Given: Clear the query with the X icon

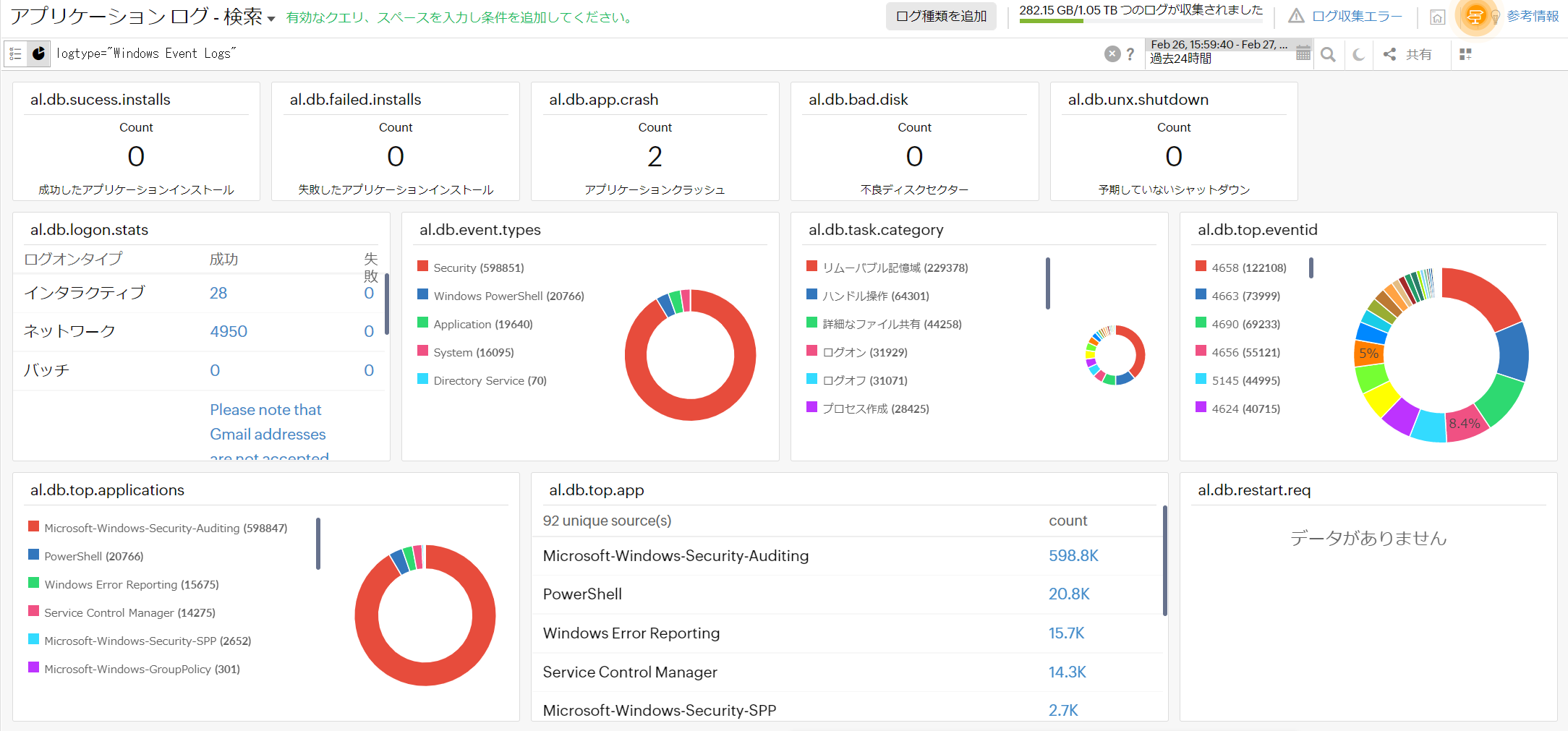Looking at the screenshot, I should (x=1112, y=54).
